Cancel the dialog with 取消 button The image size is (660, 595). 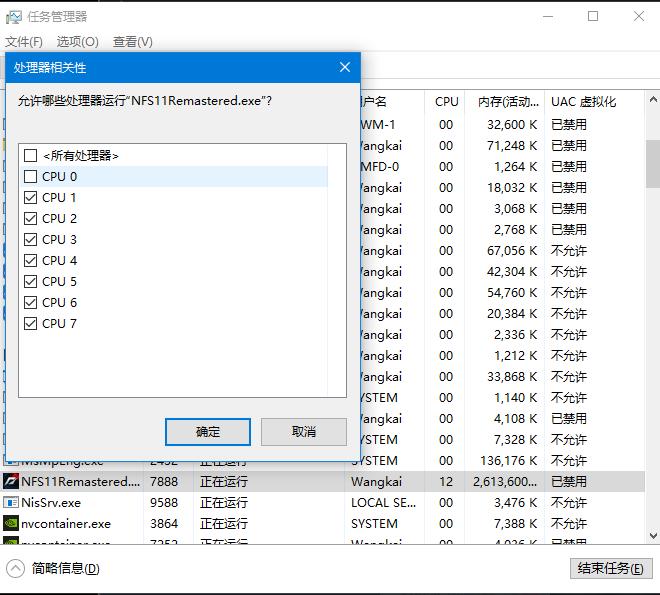tap(304, 432)
